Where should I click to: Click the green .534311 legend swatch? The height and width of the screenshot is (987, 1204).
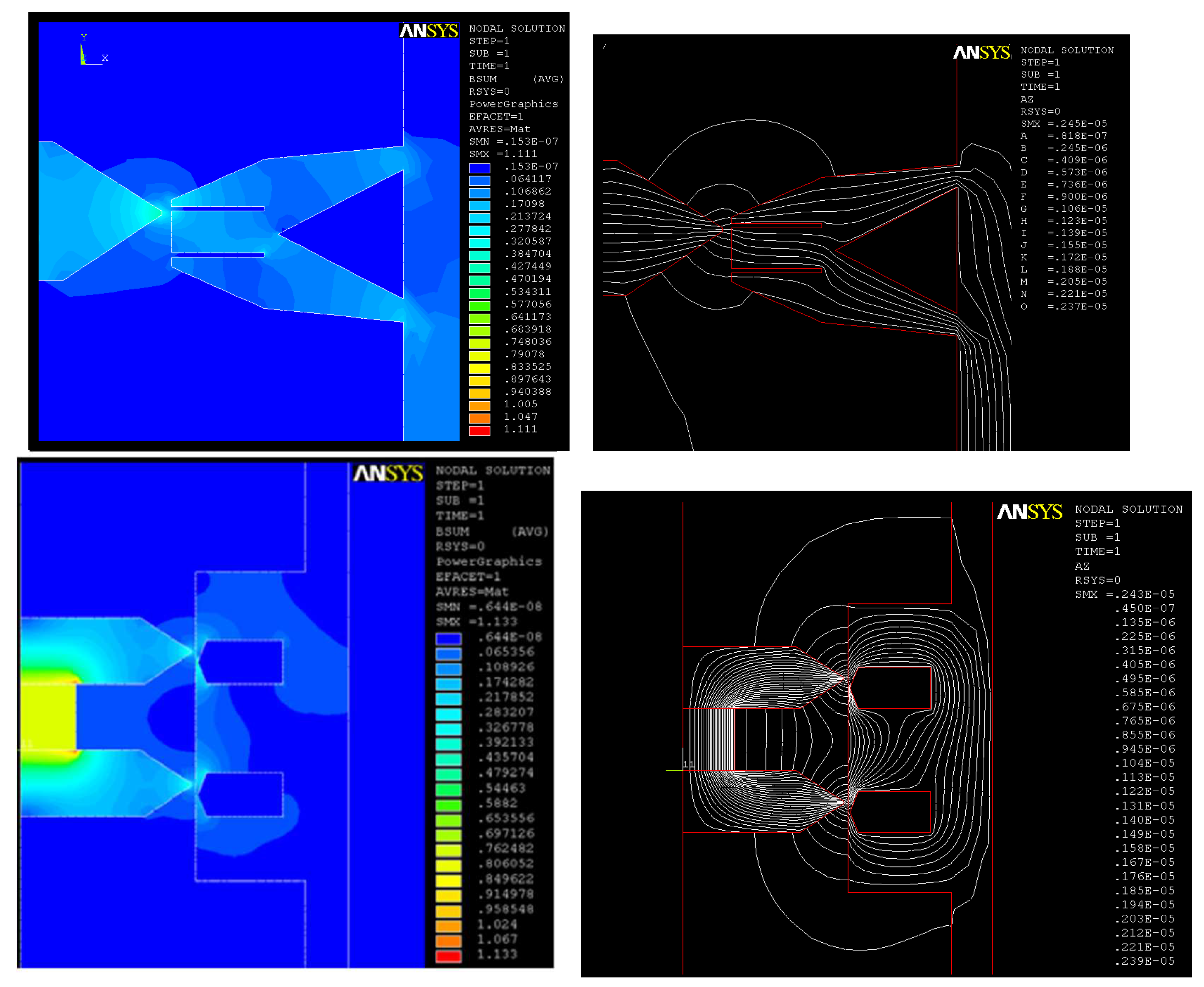coord(479,293)
